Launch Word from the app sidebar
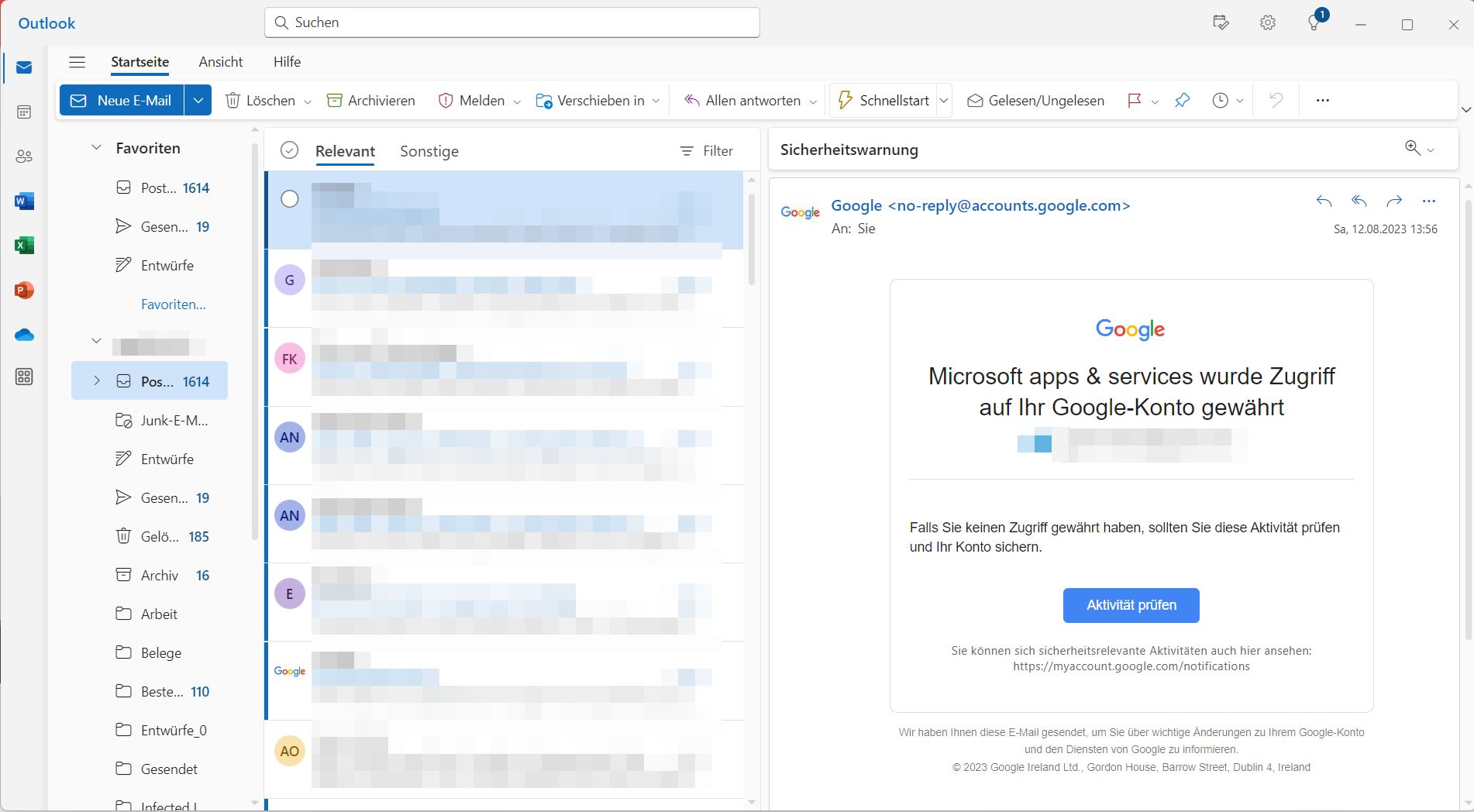The image size is (1474, 812). tap(24, 201)
